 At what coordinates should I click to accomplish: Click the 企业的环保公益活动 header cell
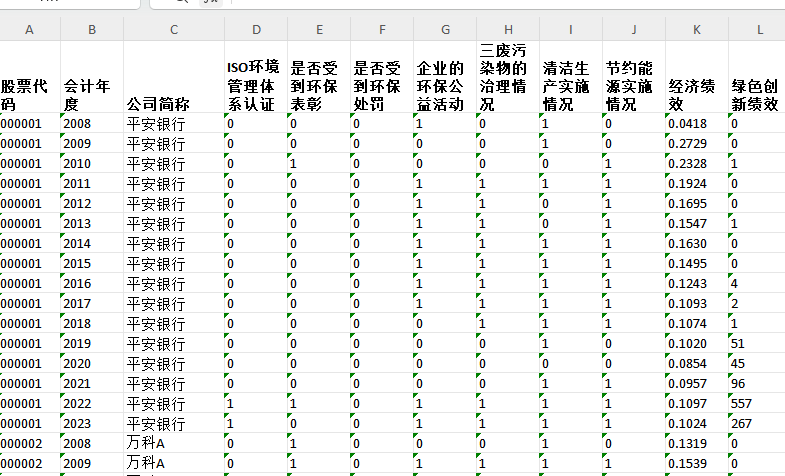[446, 77]
